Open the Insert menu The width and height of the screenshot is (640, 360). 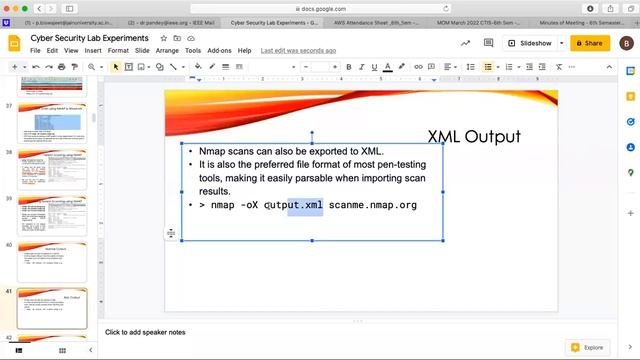(93, 51)
